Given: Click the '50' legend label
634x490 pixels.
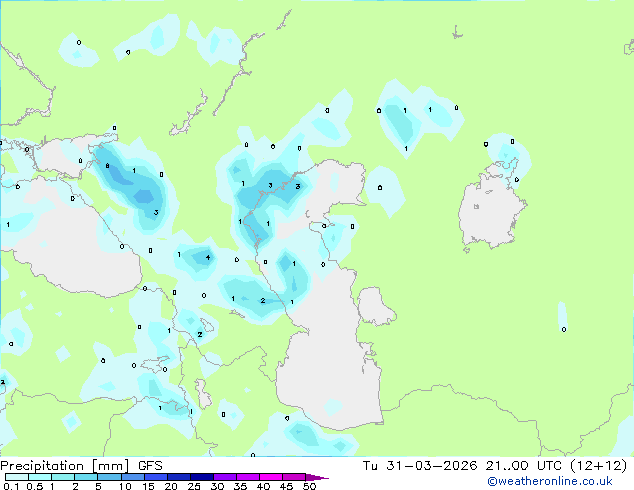Looking at the screenshot, I should pyautogui.click(x=309, y=486).
